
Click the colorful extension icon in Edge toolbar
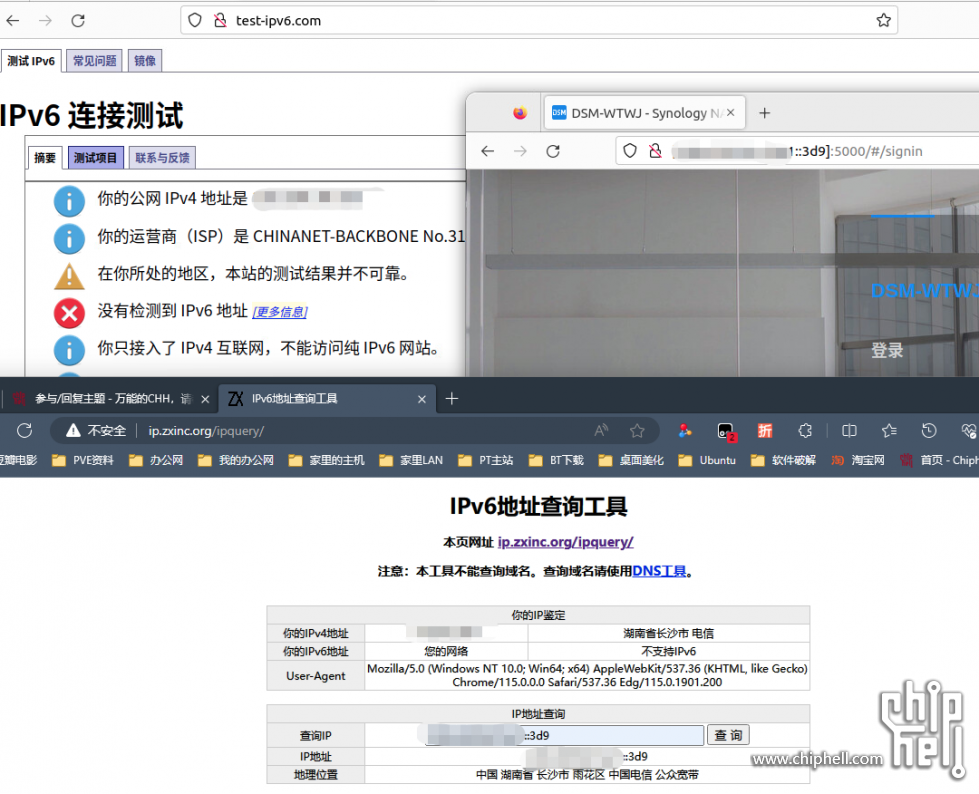click(x=686, y=431)
